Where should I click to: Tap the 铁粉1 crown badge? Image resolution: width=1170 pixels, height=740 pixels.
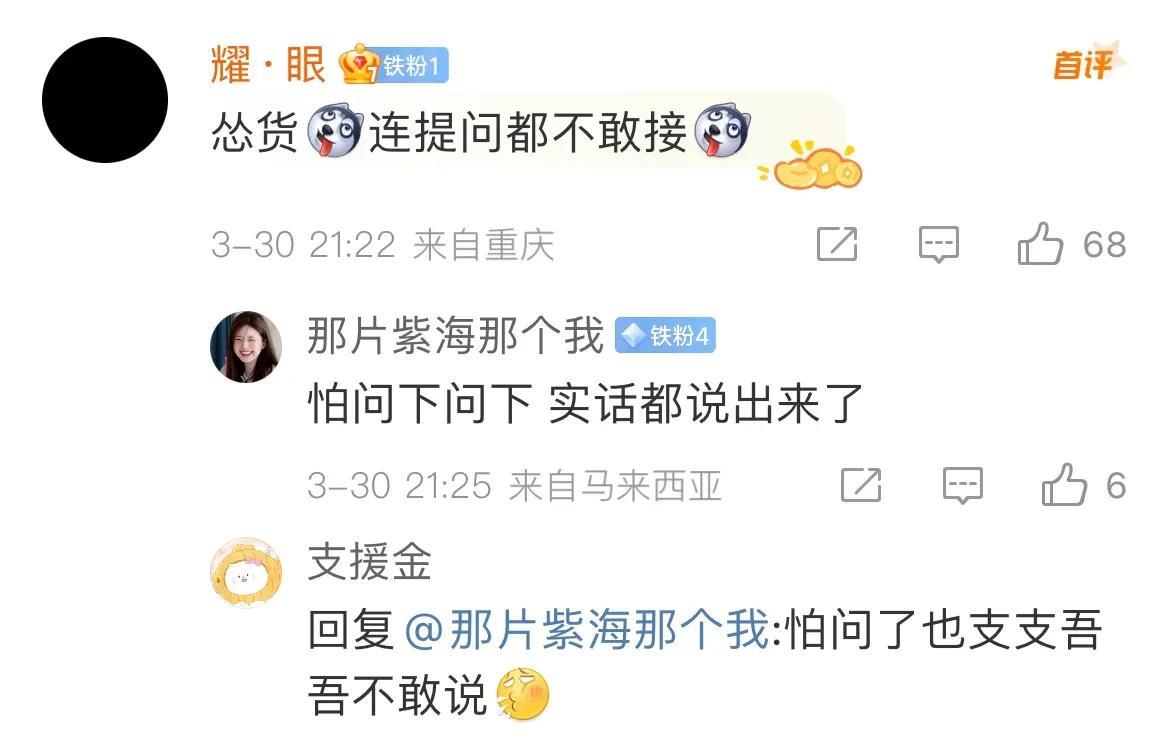(x=393, y=65)
